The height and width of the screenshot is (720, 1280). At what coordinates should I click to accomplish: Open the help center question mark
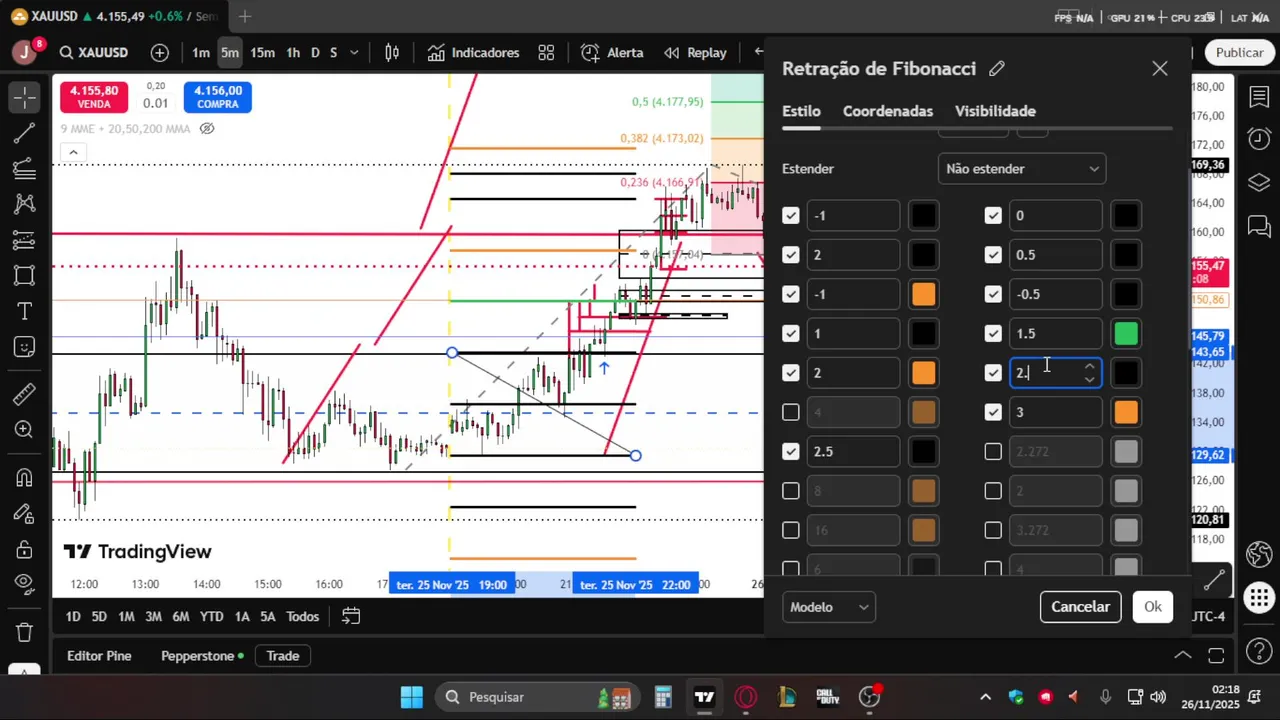tap(1259, 653)
